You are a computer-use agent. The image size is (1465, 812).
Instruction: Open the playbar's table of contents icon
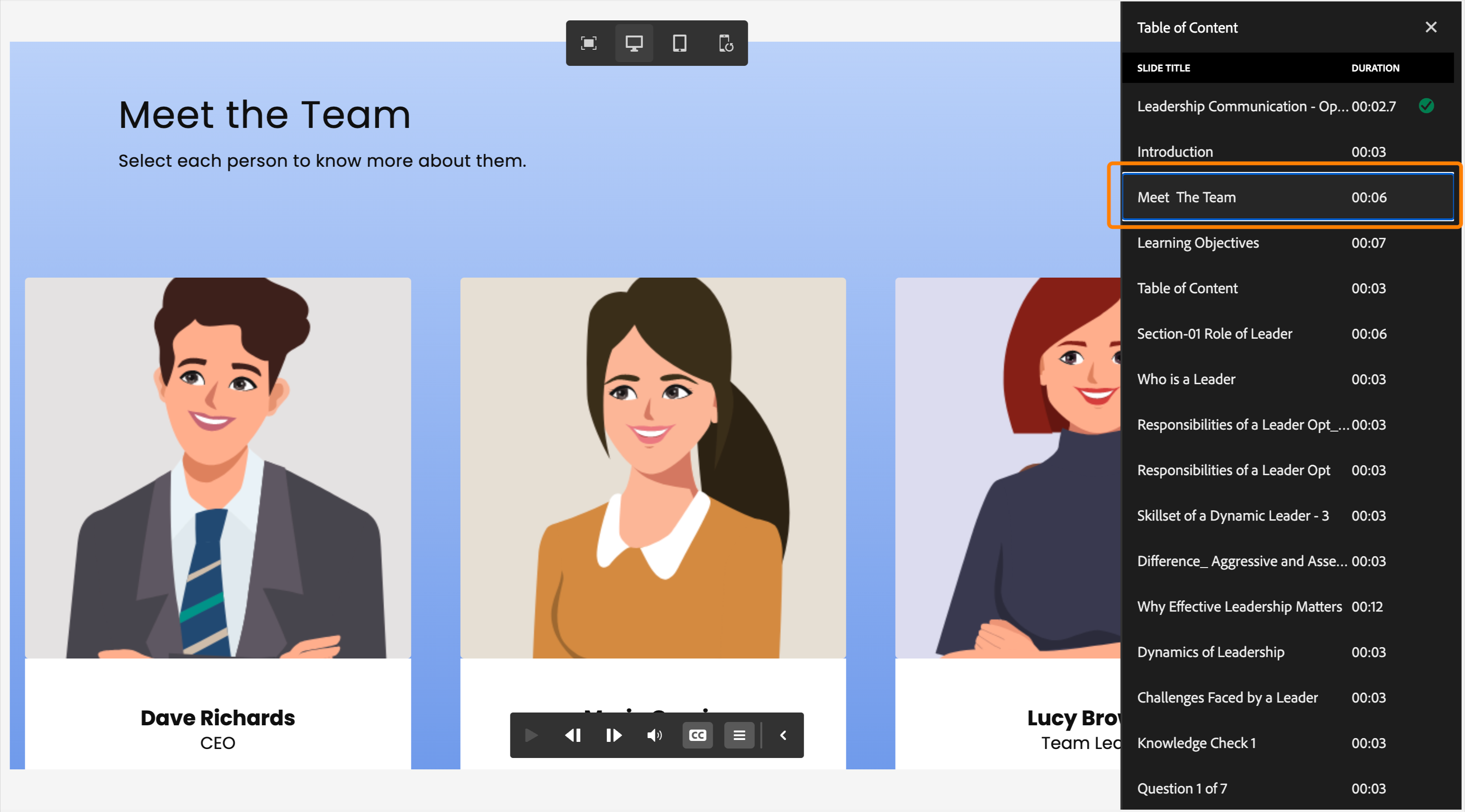tap(739, 735)
